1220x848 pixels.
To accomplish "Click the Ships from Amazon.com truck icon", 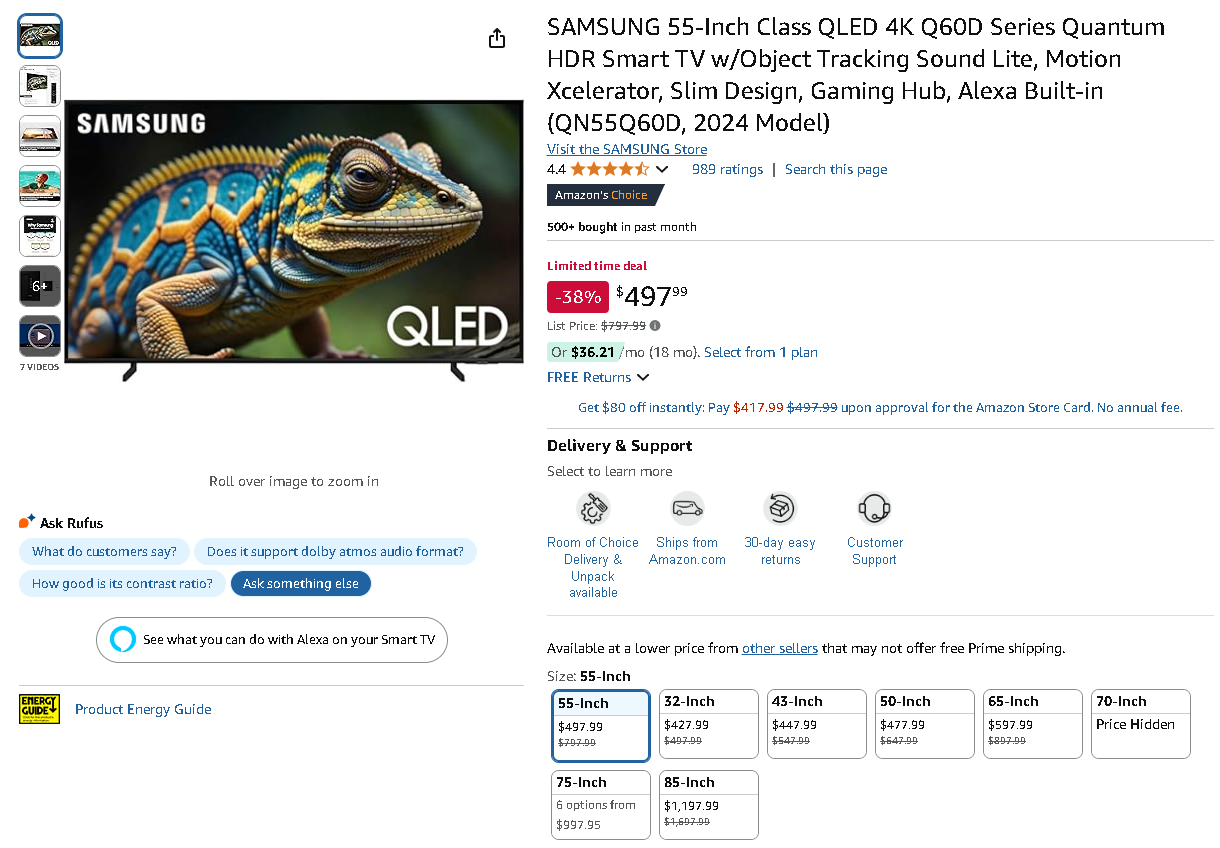I will click(x=686, y=508).
